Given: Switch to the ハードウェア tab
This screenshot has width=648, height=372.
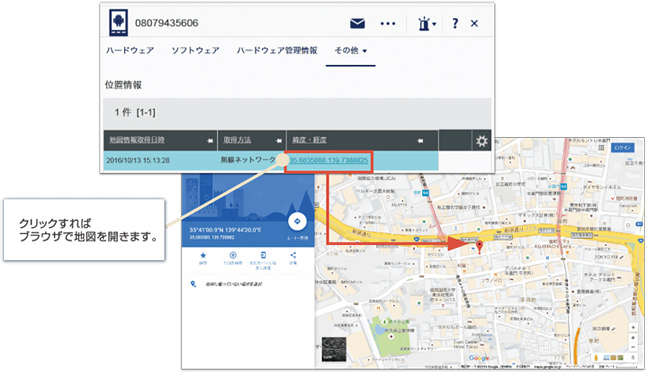Looking at the screenshot, I should pos(130,50).
